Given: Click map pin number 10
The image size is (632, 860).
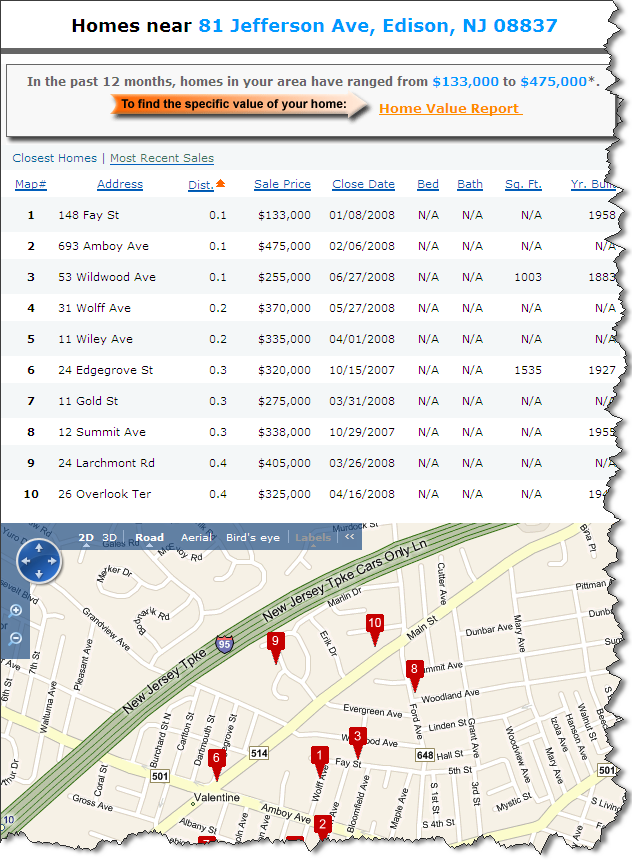Looking at the screenshot, I should coord(375,628).
